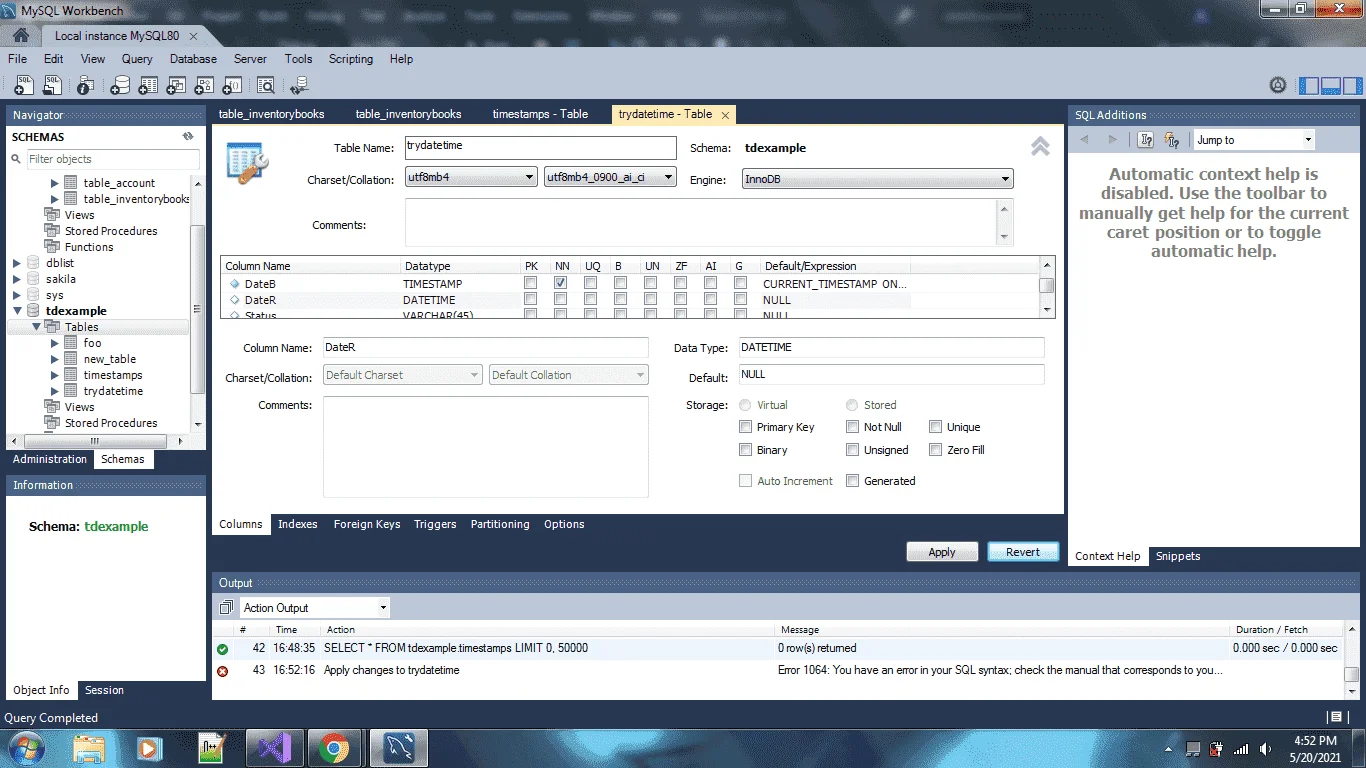Revert the table changes
The image size is (1366, 768).
coord(1023,552)
